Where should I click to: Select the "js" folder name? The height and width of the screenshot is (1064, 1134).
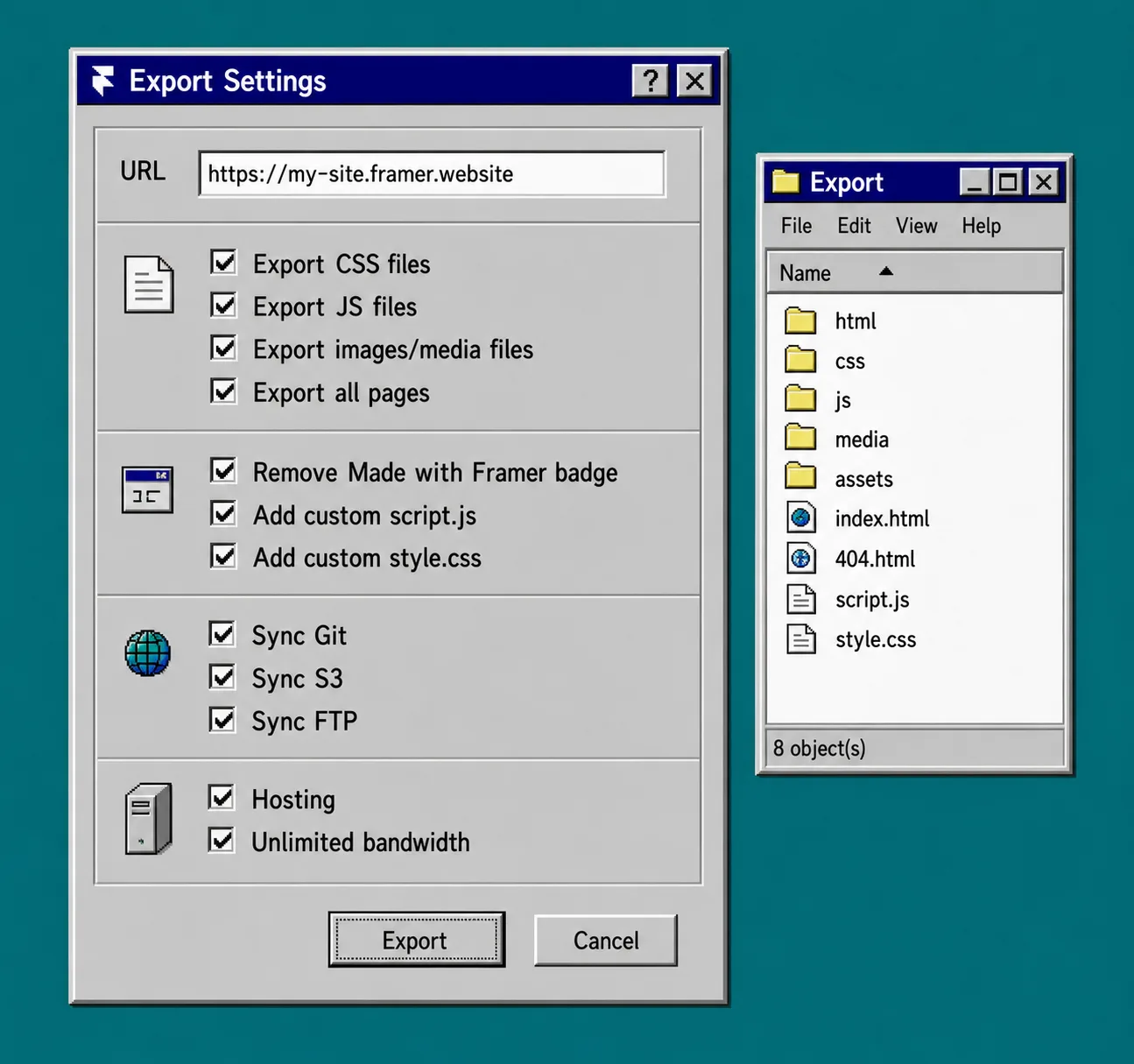(x=842, y=400)
